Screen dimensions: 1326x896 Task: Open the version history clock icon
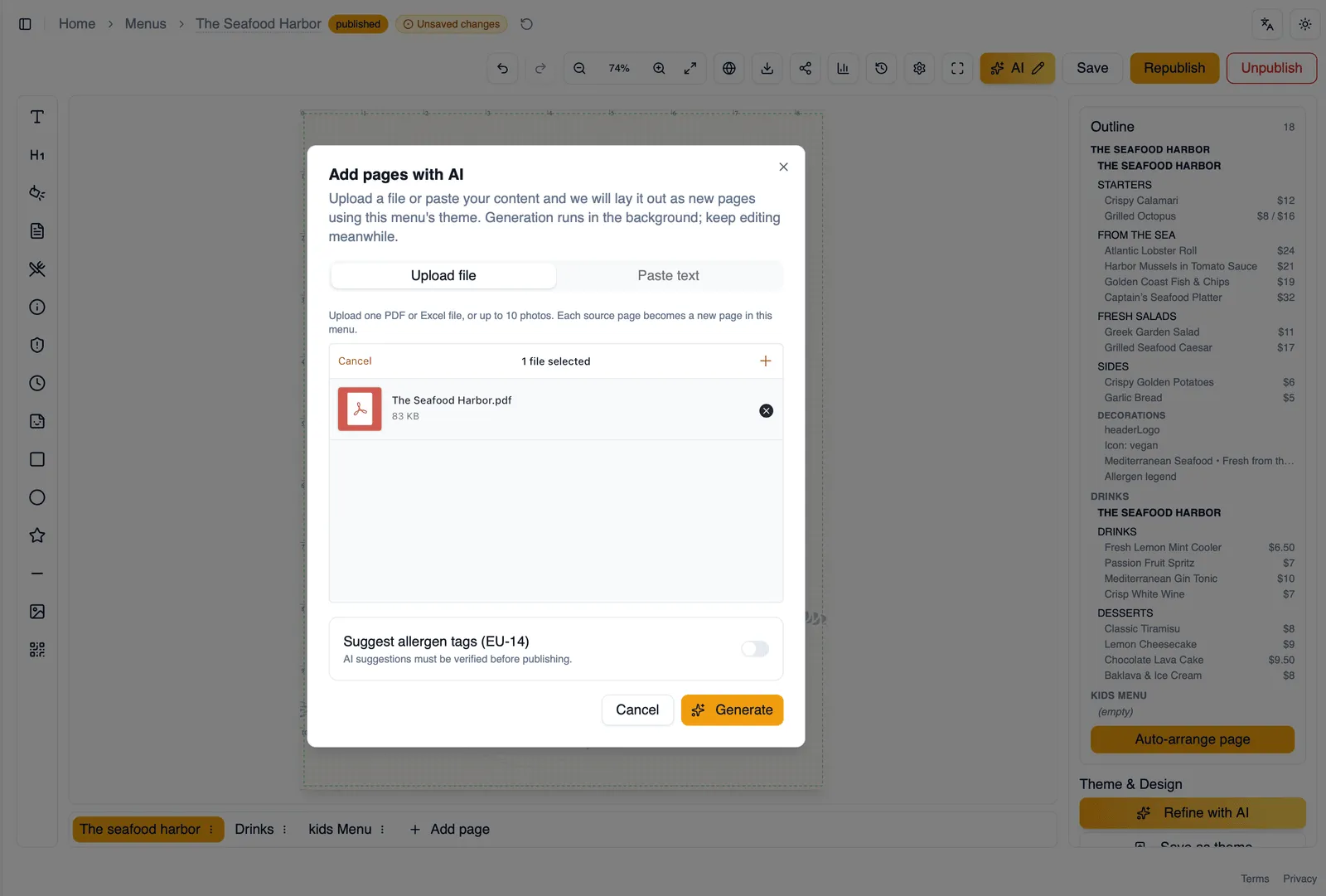pos(881,68)
